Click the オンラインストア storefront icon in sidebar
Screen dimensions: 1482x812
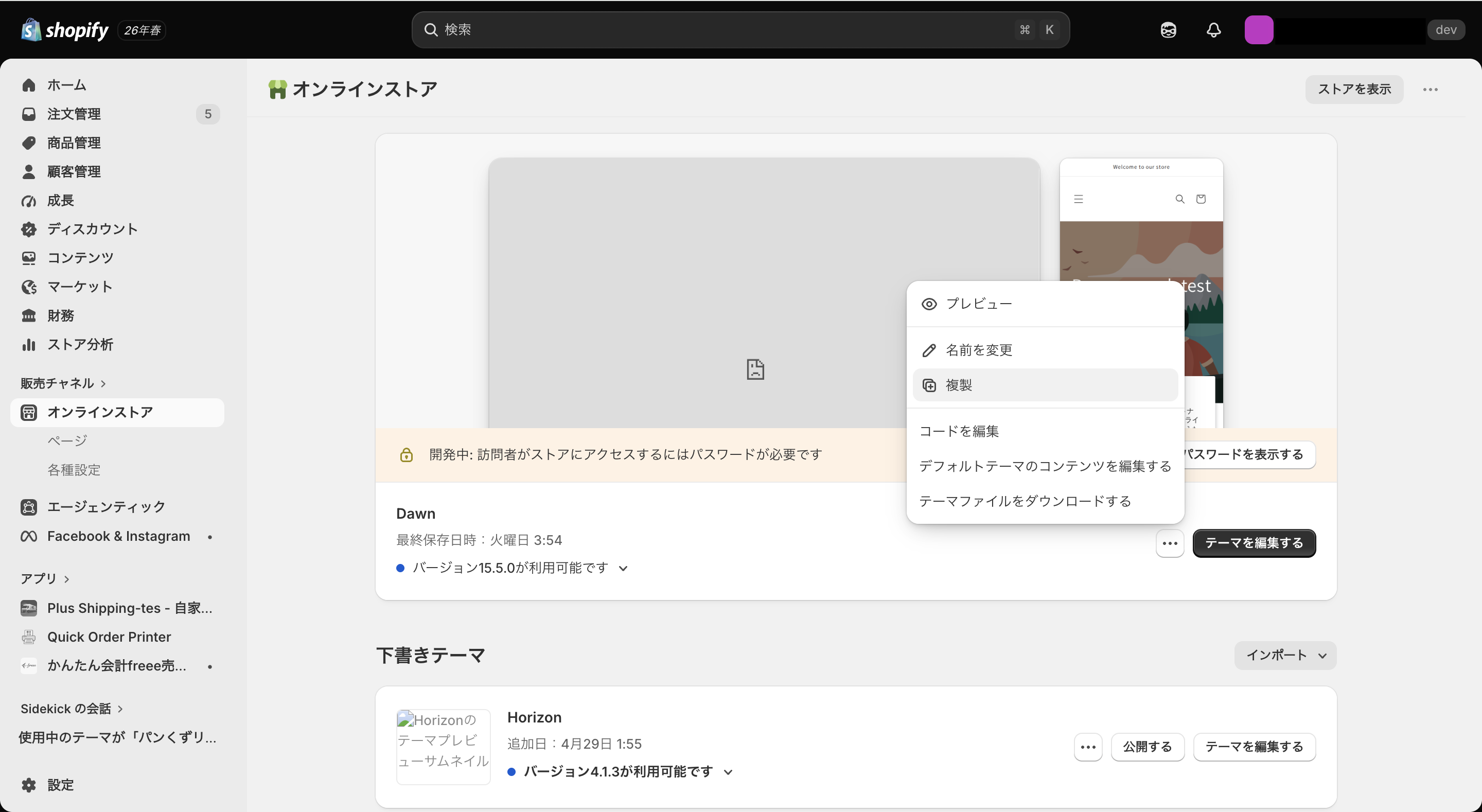29,412
